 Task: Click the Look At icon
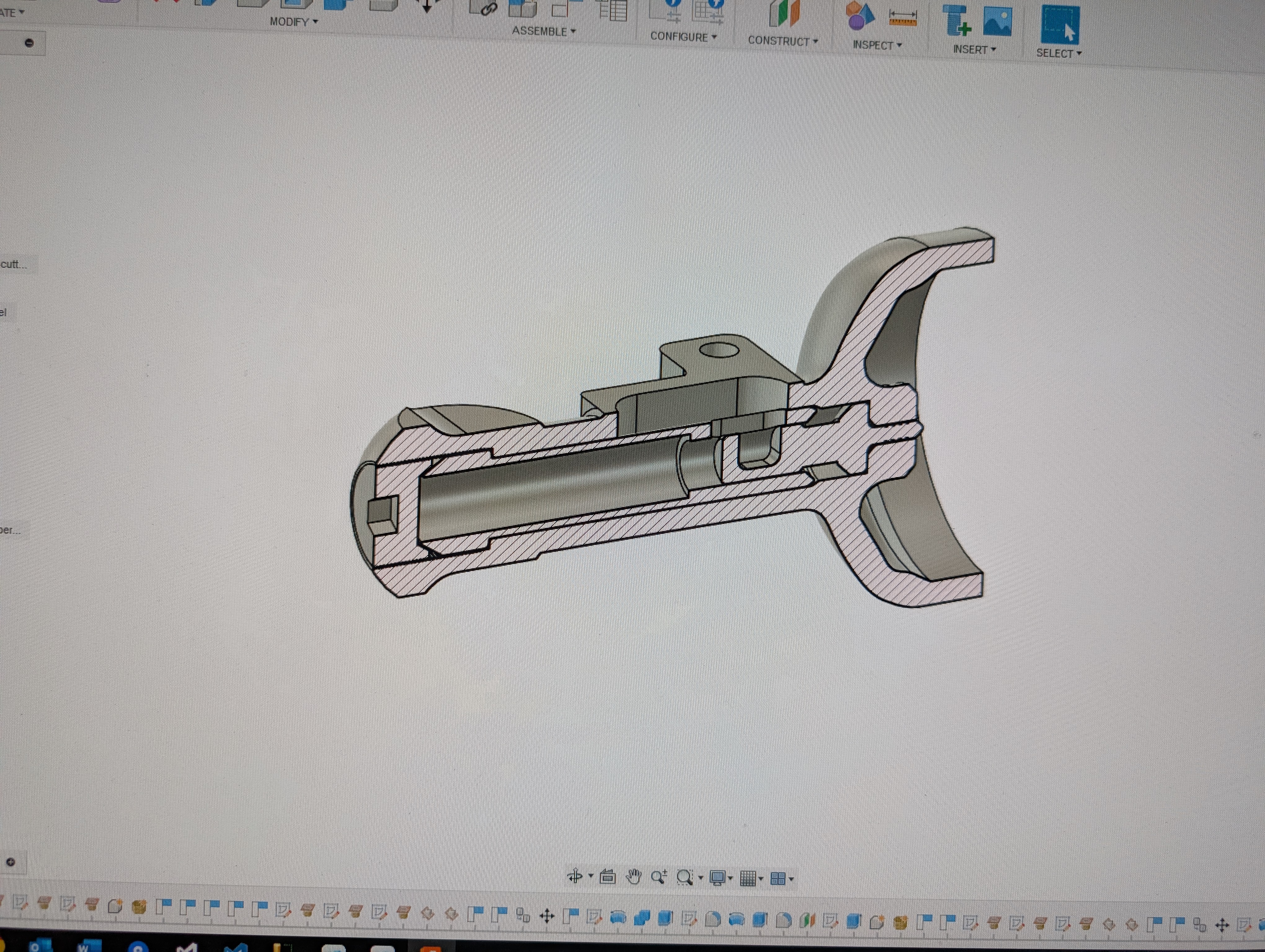pyautogui.click(x=607, y=876)
